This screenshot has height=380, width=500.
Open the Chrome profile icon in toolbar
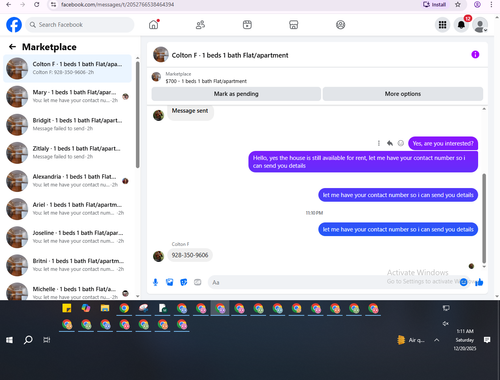coord(477,5)
